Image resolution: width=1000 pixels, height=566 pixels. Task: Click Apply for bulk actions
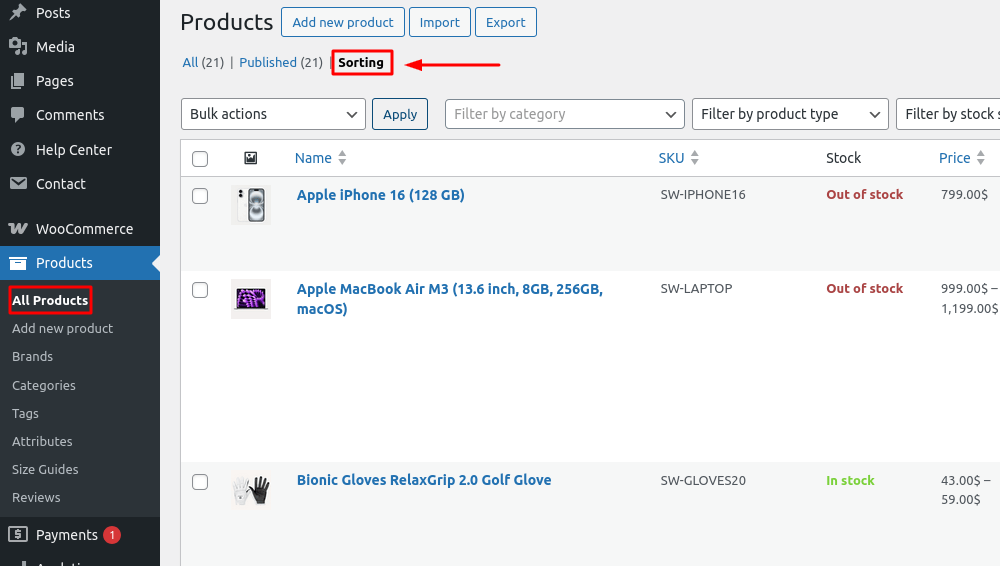(400, 114)
